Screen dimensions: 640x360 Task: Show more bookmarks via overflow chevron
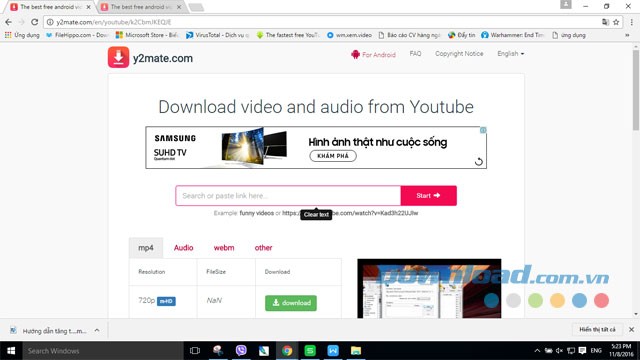(627, 35)
